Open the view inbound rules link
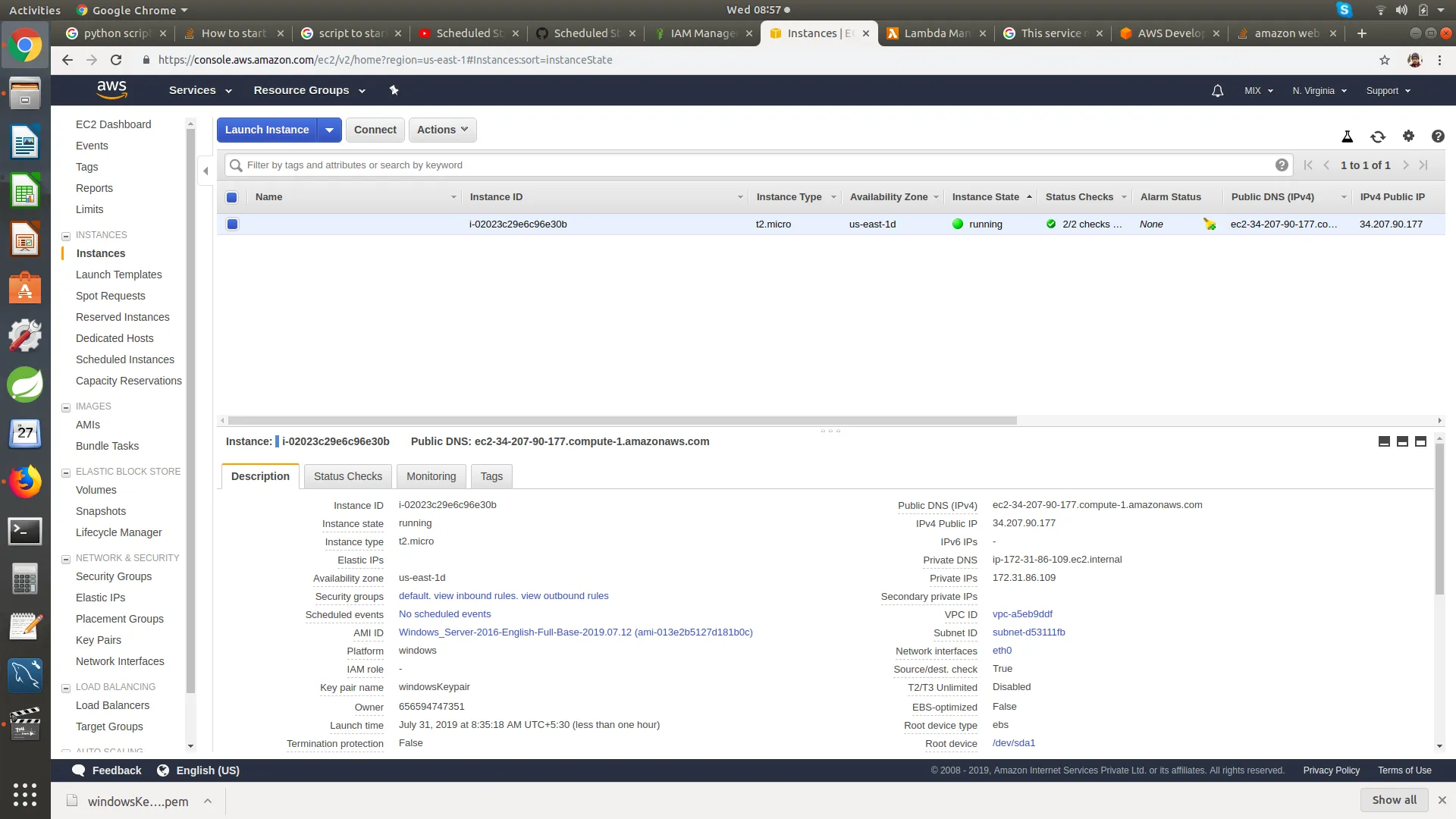The height and width of the screenshot is (819, 1456). point(475,596)
